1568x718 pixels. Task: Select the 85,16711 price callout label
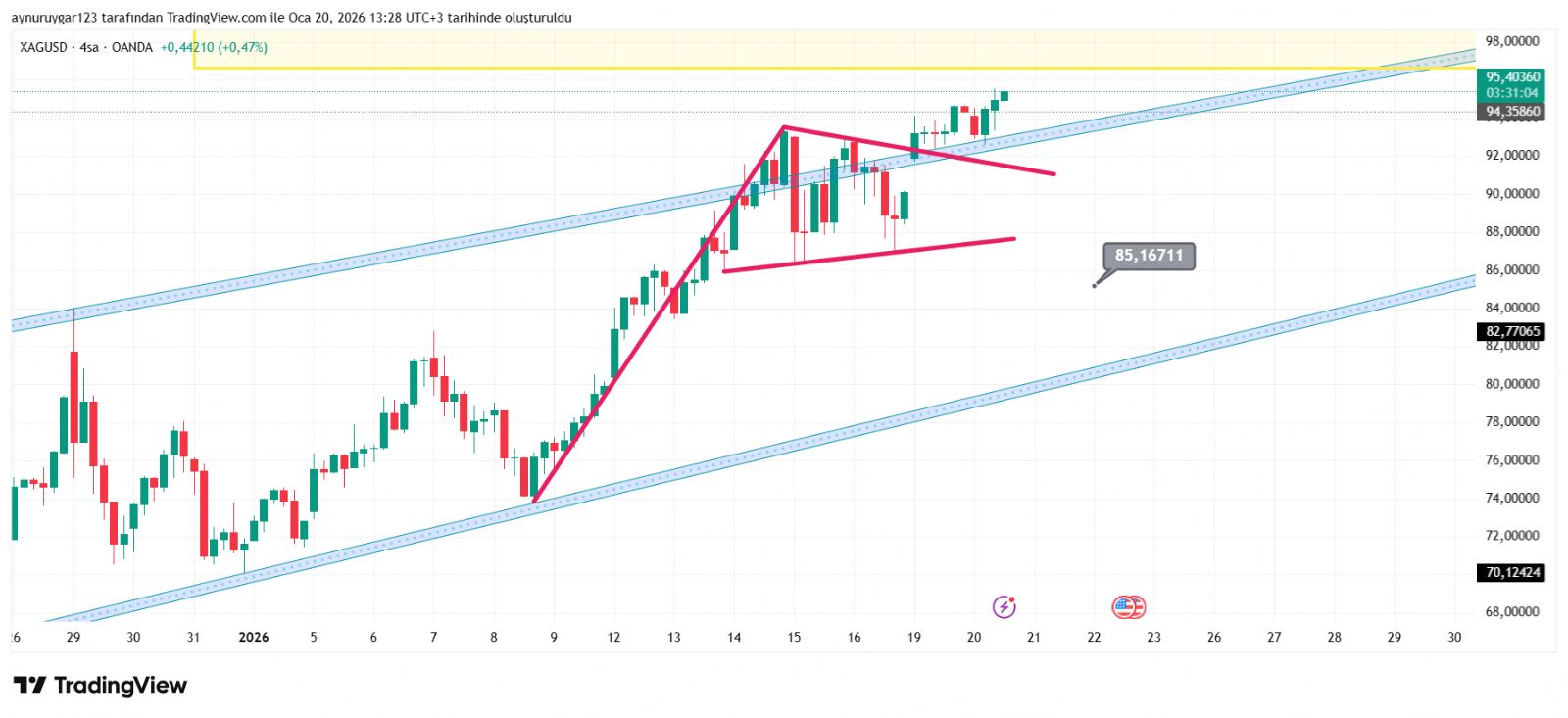click(1149, 256)
